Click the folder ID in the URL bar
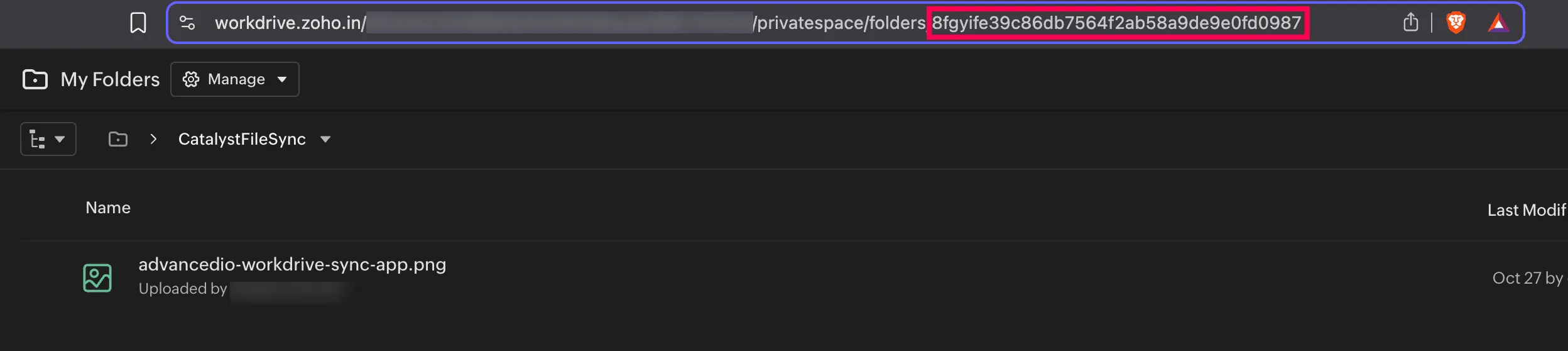This screenshot has width=1568, height=351. (1116, 23)
